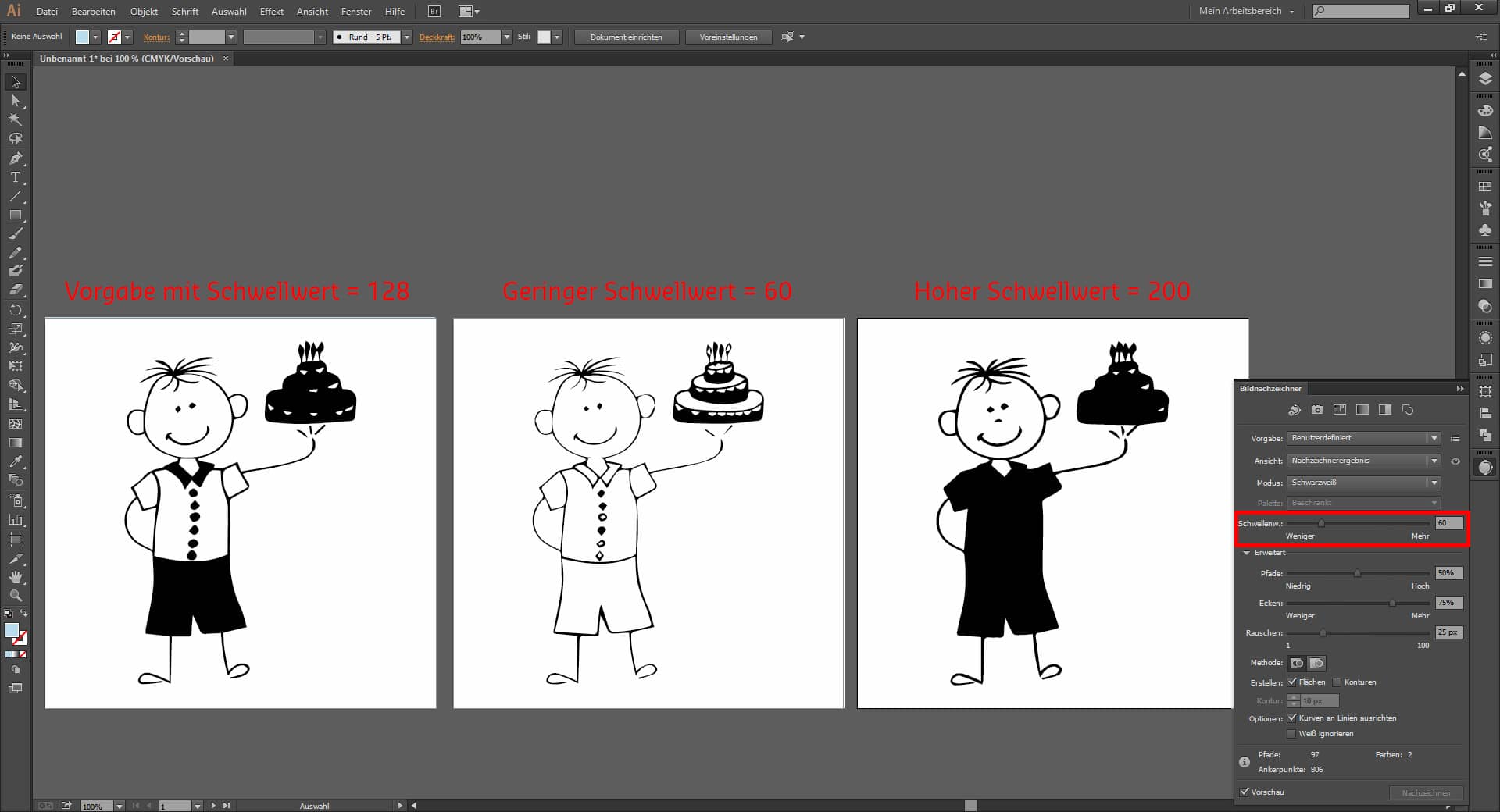
Task: Open the Modus Schwarzweiß dropdown
Action: [x=1363, y=483]
